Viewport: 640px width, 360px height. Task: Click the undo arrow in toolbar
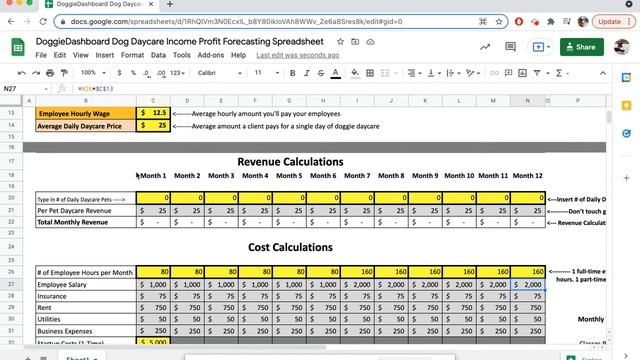tap(22, 73)
